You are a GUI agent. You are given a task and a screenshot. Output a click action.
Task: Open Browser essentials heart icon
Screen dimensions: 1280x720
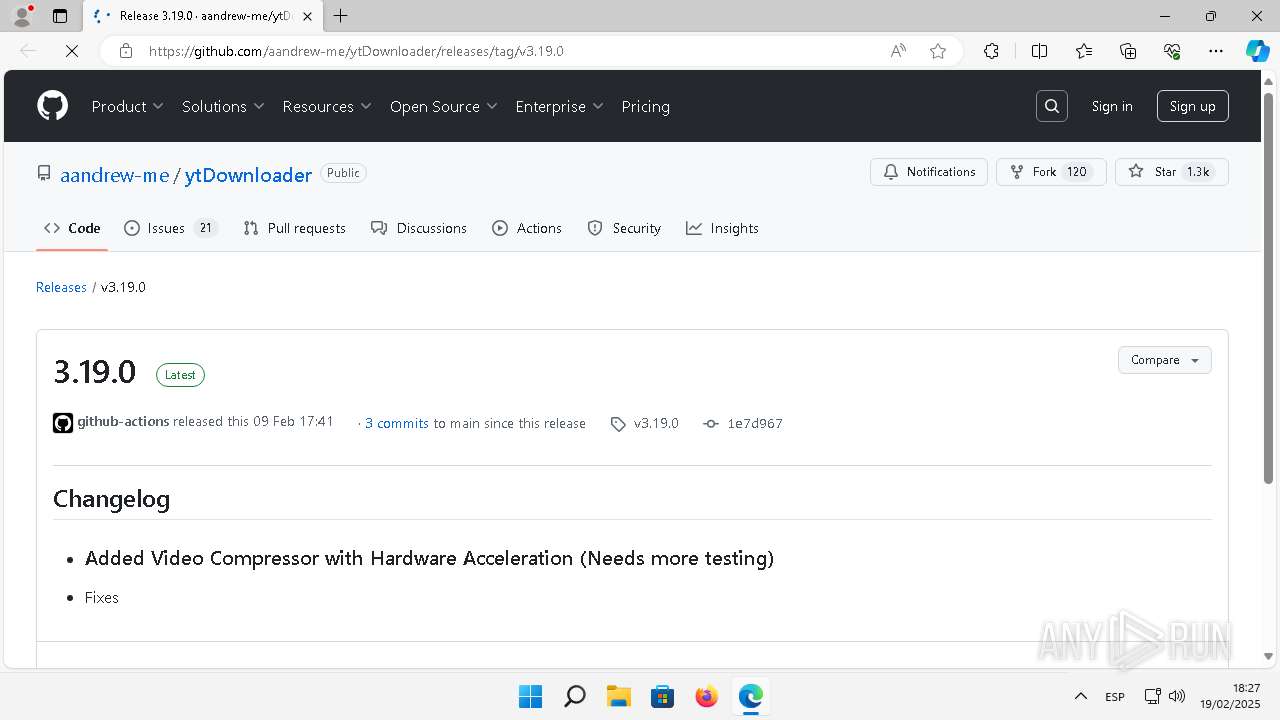pyautogui.click(x=1172, y=51)
